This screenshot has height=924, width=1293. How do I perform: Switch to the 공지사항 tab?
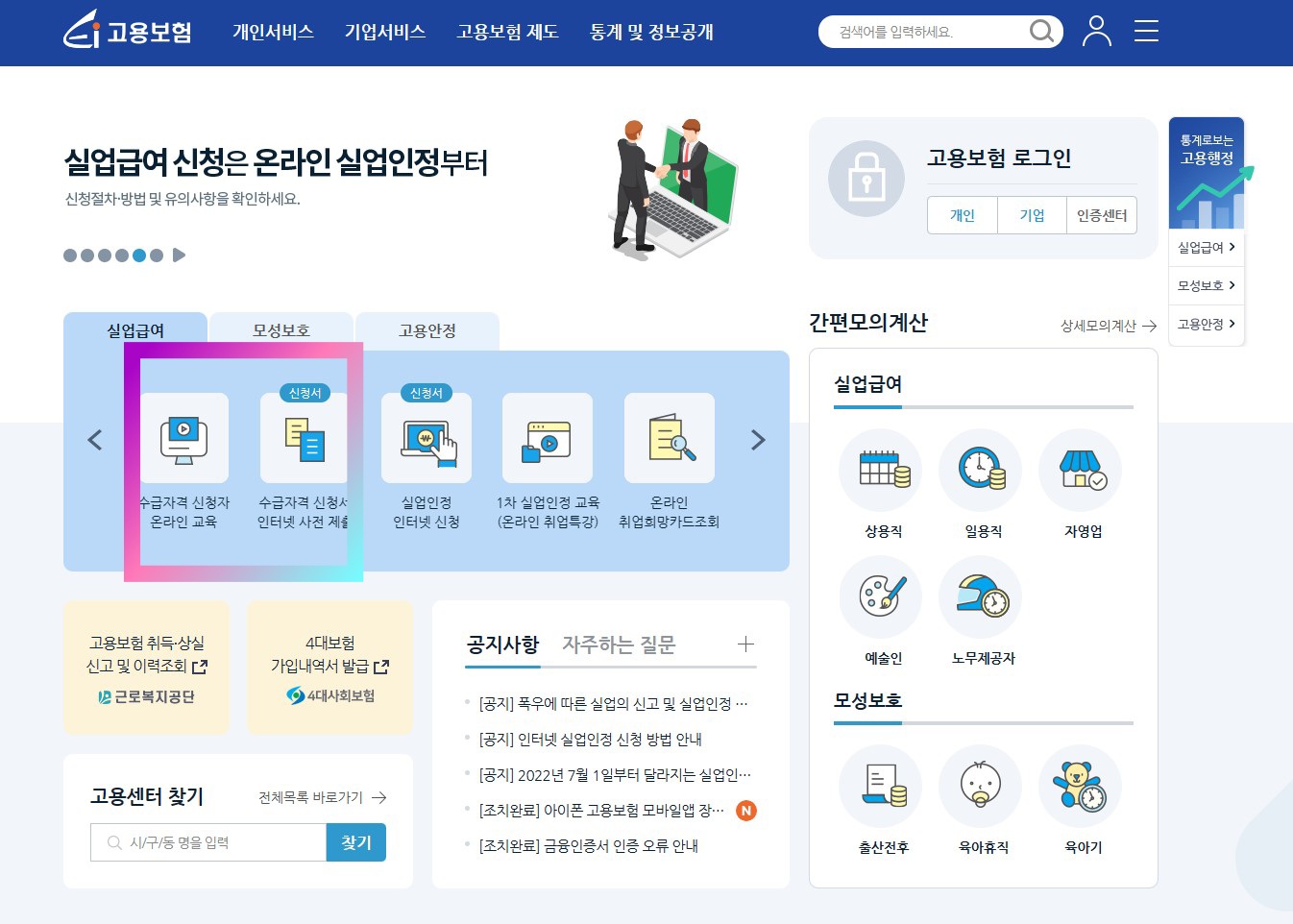502,644
